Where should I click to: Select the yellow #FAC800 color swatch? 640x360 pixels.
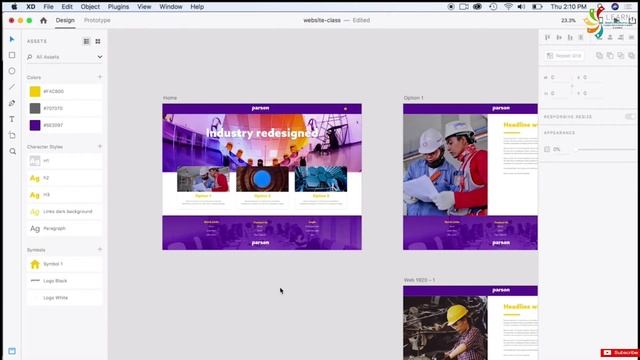(x=35, y=91)
